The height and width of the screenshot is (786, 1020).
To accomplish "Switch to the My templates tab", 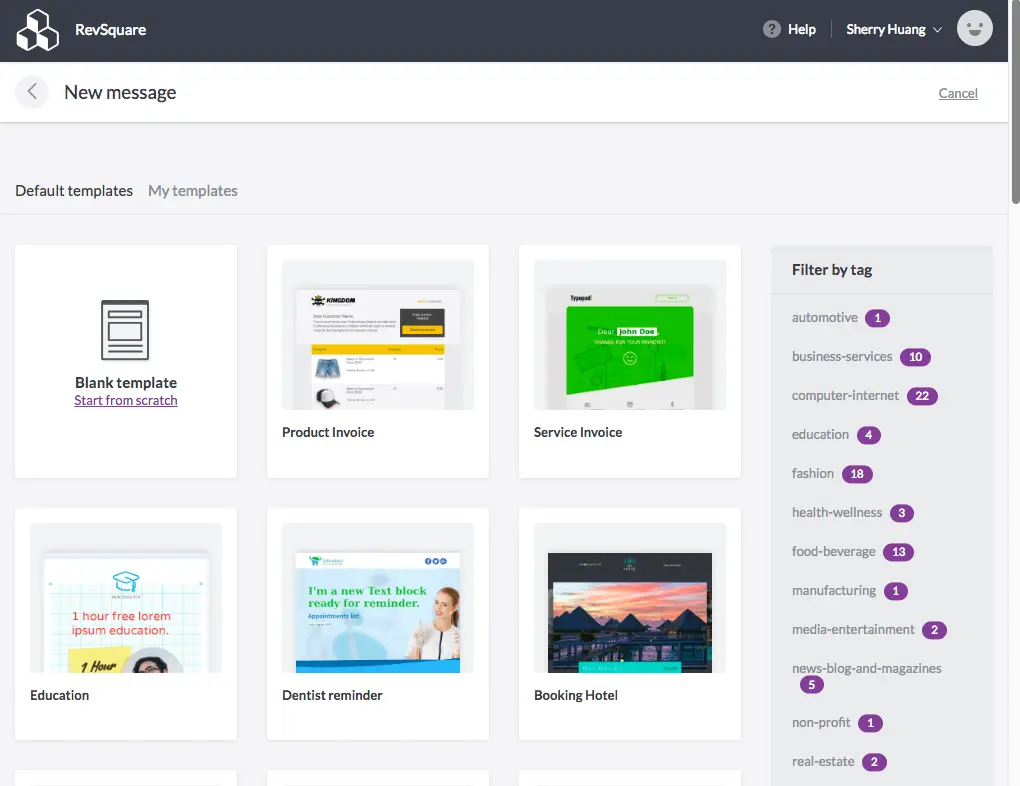I will click(x=192, y=190).
